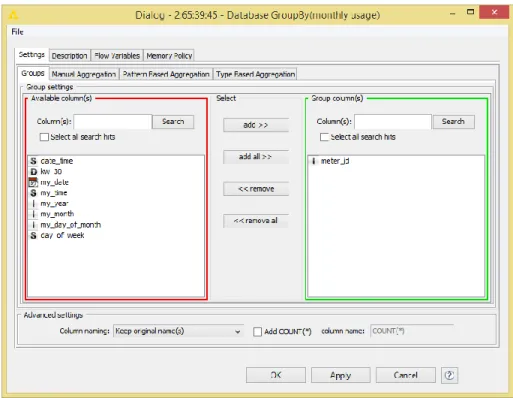Click the integer icon beside my_year
The height and width of the screenshot is (398, 513).
click(x=33, y=204)
